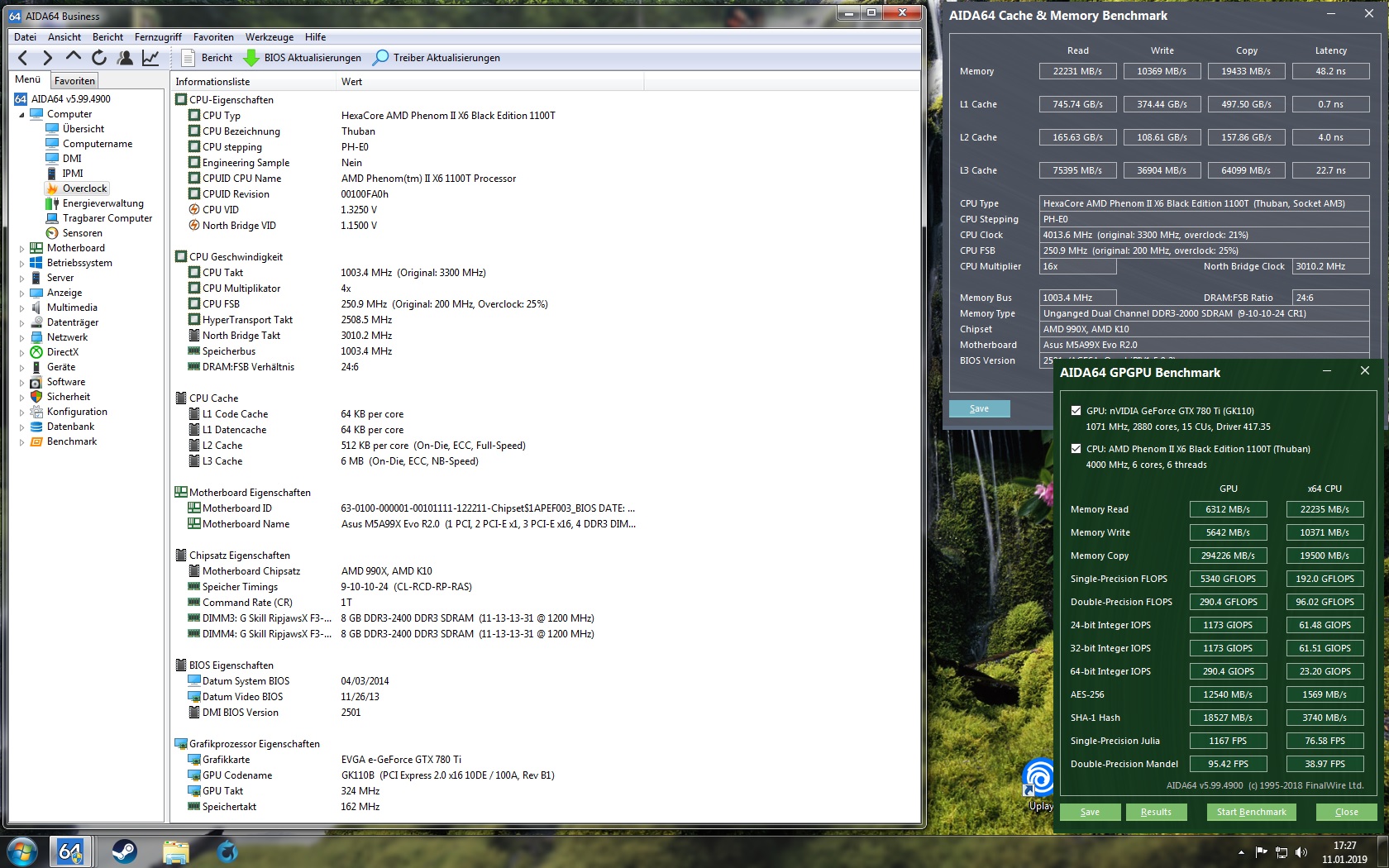Open the Fernzugriff menu

pos(158,37)
